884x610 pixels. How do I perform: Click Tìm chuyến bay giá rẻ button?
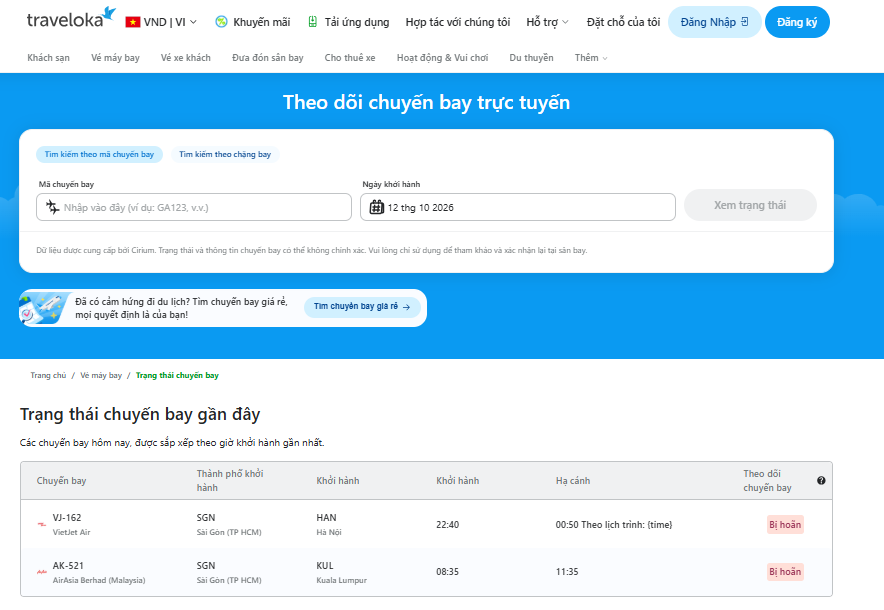(x=362, y=306)
